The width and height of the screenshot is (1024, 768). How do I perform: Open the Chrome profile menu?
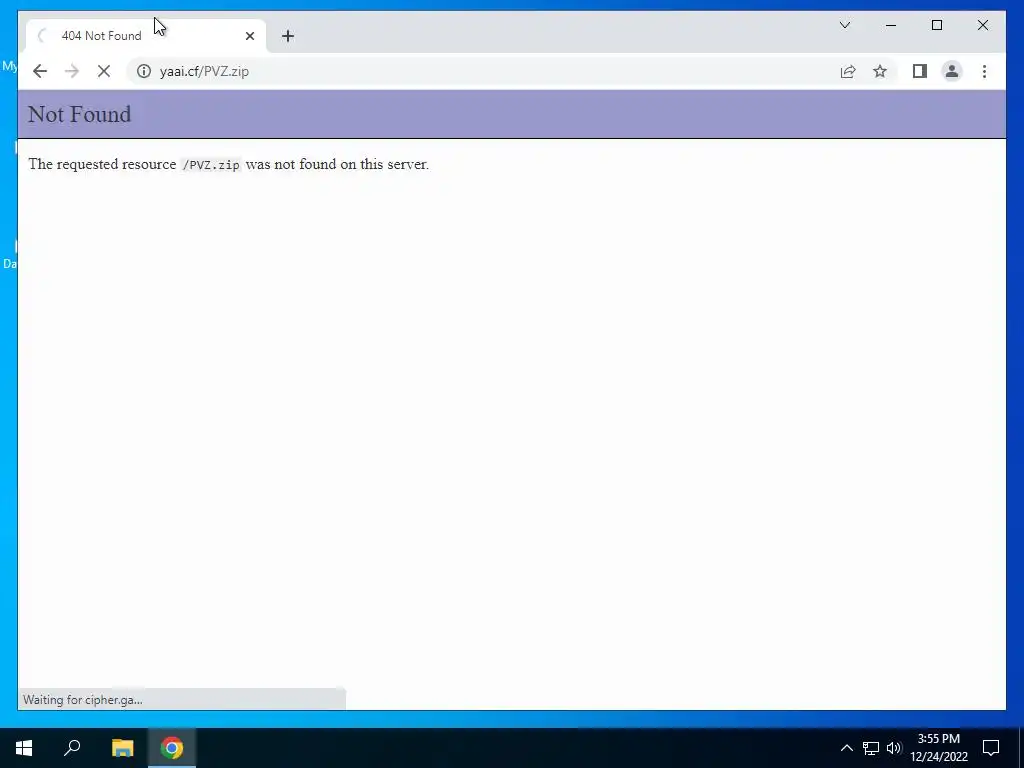(952, 71)
